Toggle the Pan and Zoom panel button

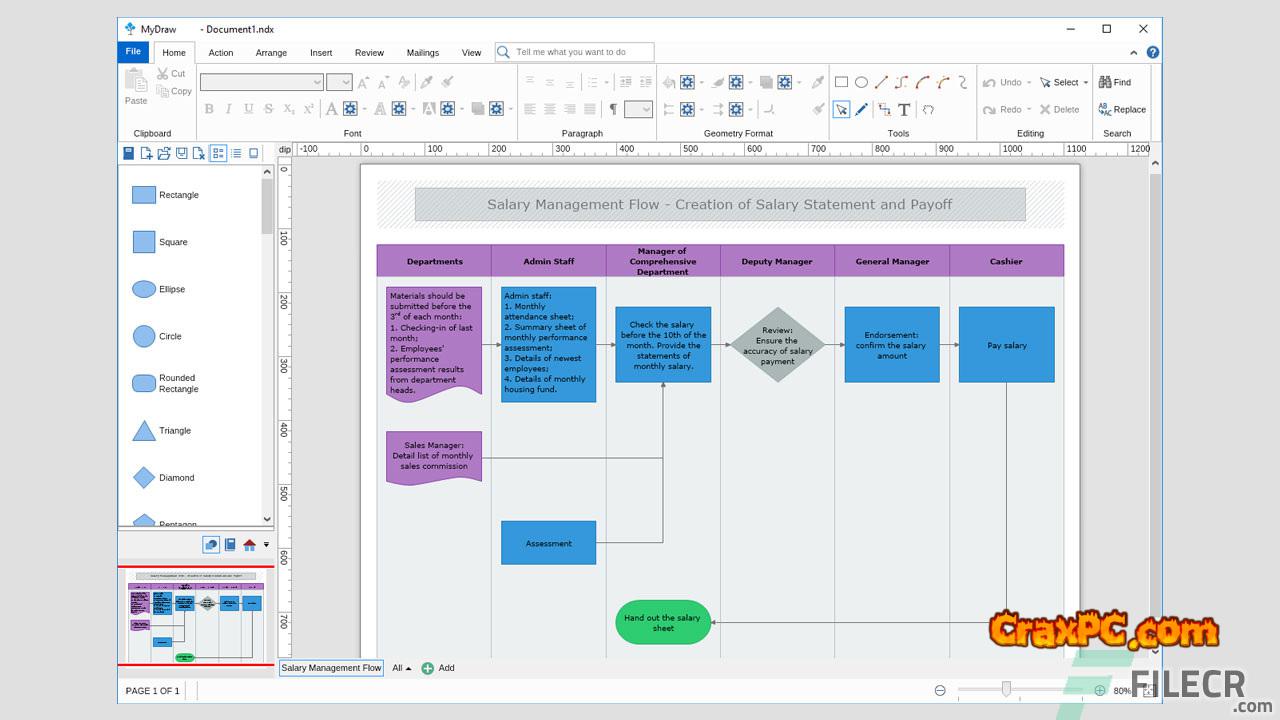[211, 544]
